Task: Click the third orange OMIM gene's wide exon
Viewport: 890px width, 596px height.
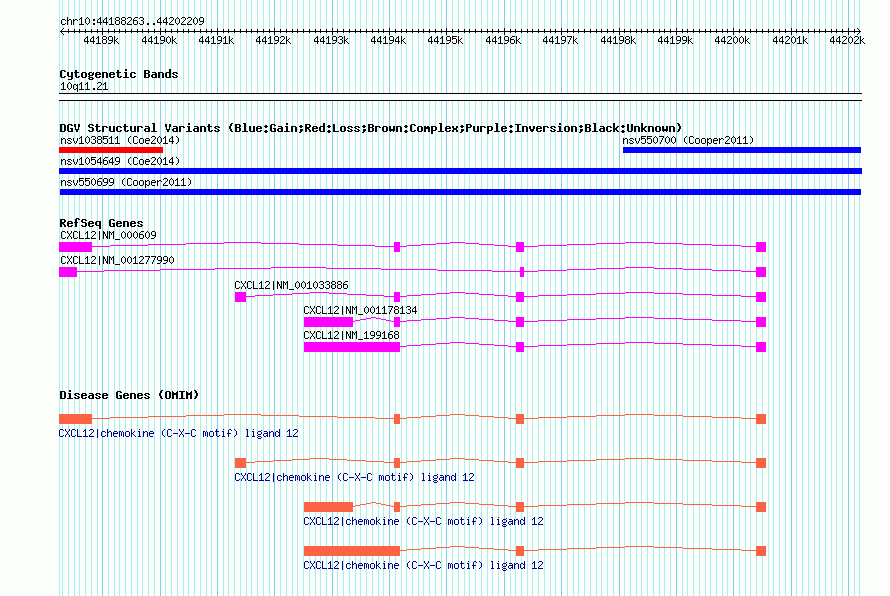Action: [328, 507]
